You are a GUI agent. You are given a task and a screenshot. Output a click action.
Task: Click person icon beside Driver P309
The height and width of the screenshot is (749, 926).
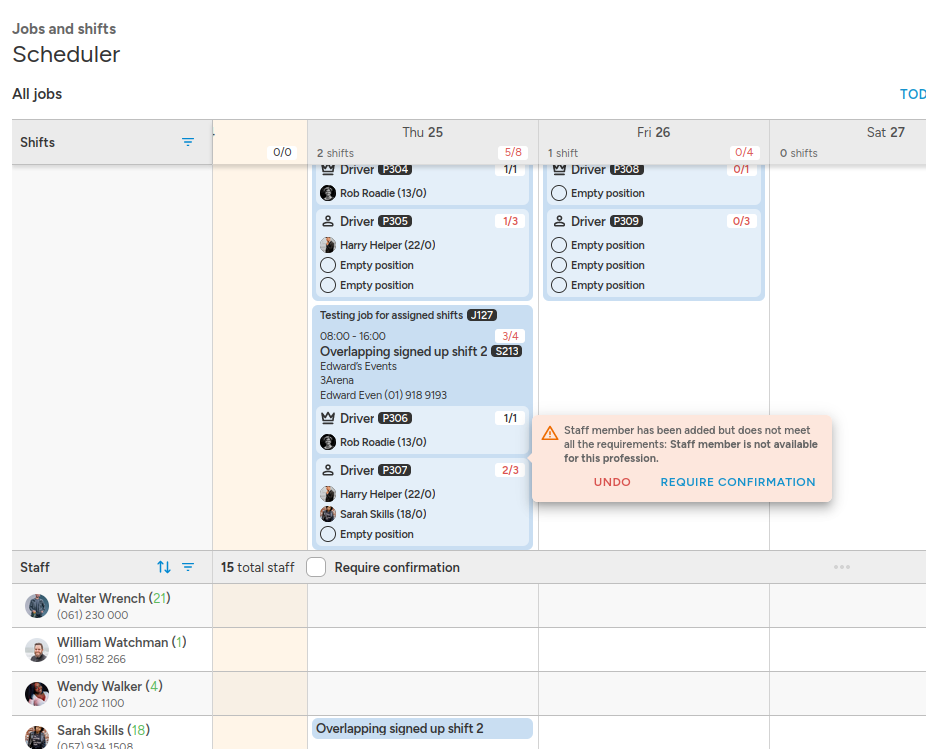click(559, 222)
